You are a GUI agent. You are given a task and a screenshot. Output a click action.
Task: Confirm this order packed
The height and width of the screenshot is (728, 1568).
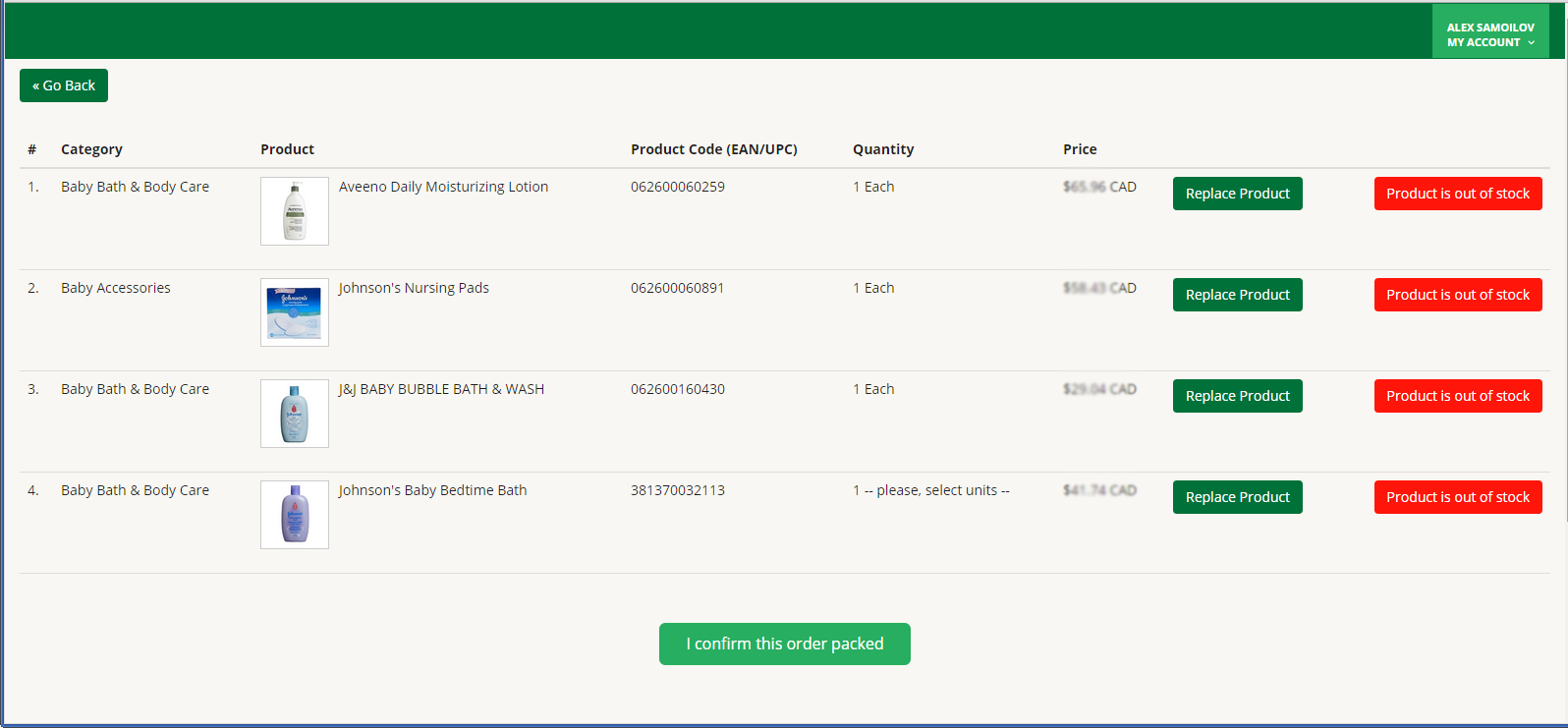[785, 644]
